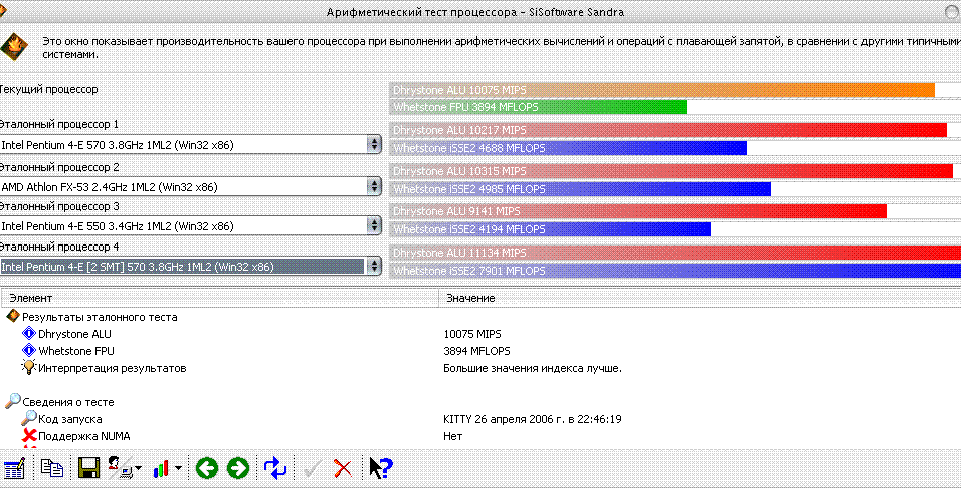This screenshot has height=489, width=961.
Task: Click the blue Whetstone iSSE2 4194 MFLOPS bar
Action: [x=550, y=229]
